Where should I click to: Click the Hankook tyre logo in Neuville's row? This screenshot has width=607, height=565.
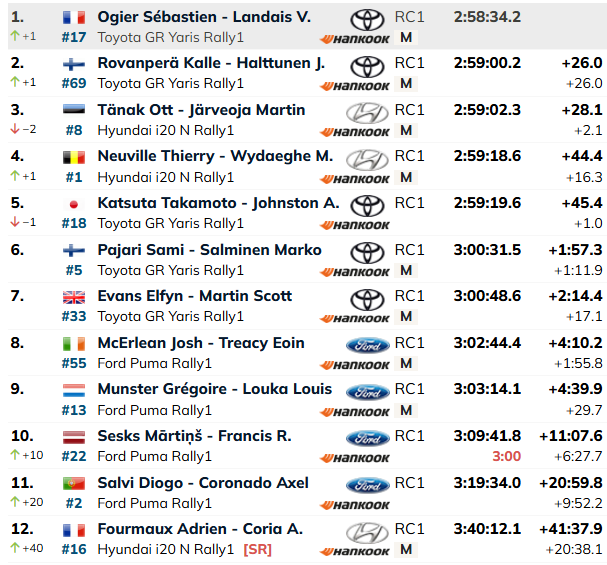(x=355, y=179)
